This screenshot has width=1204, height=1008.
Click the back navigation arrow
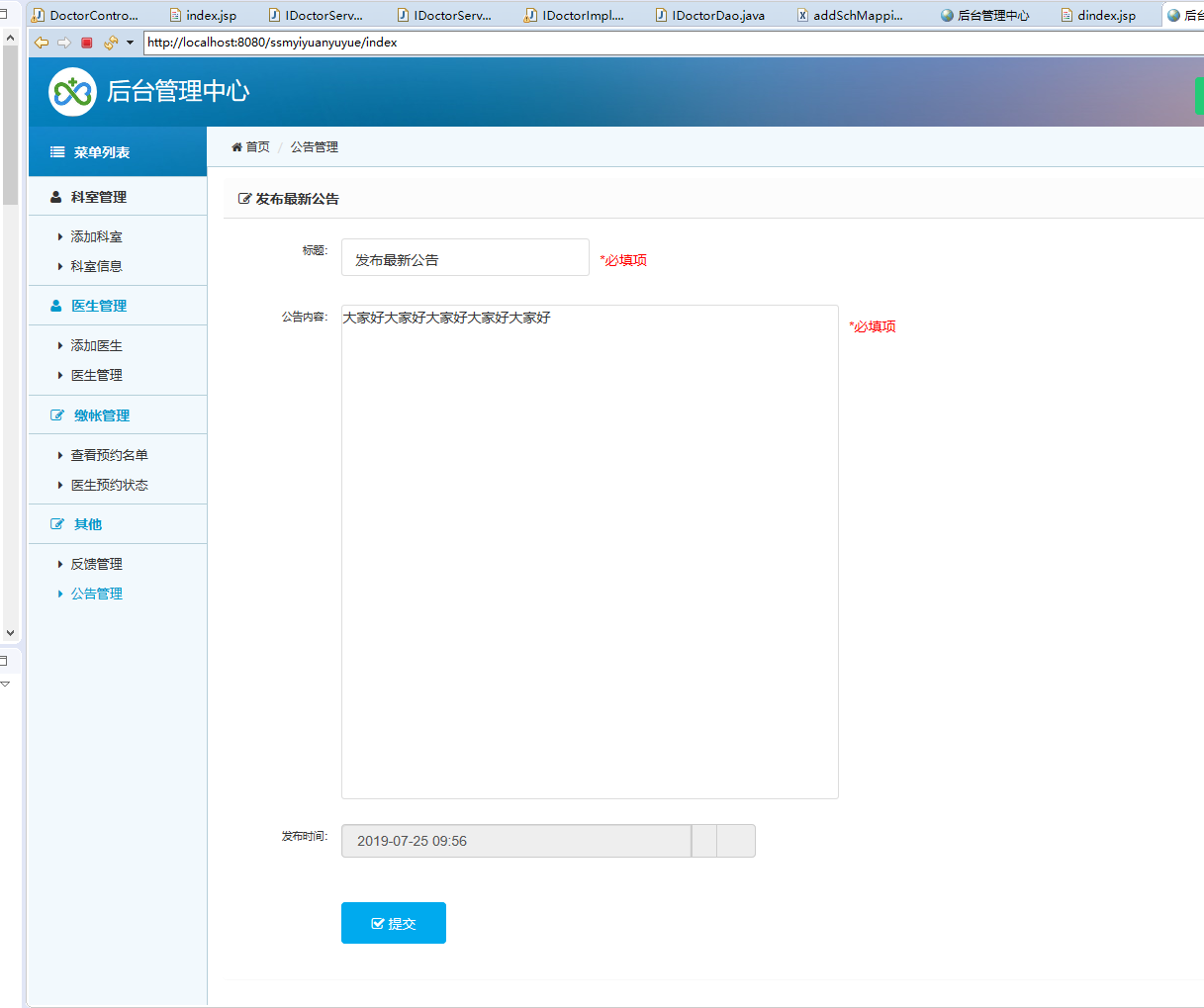coord(41,43)
